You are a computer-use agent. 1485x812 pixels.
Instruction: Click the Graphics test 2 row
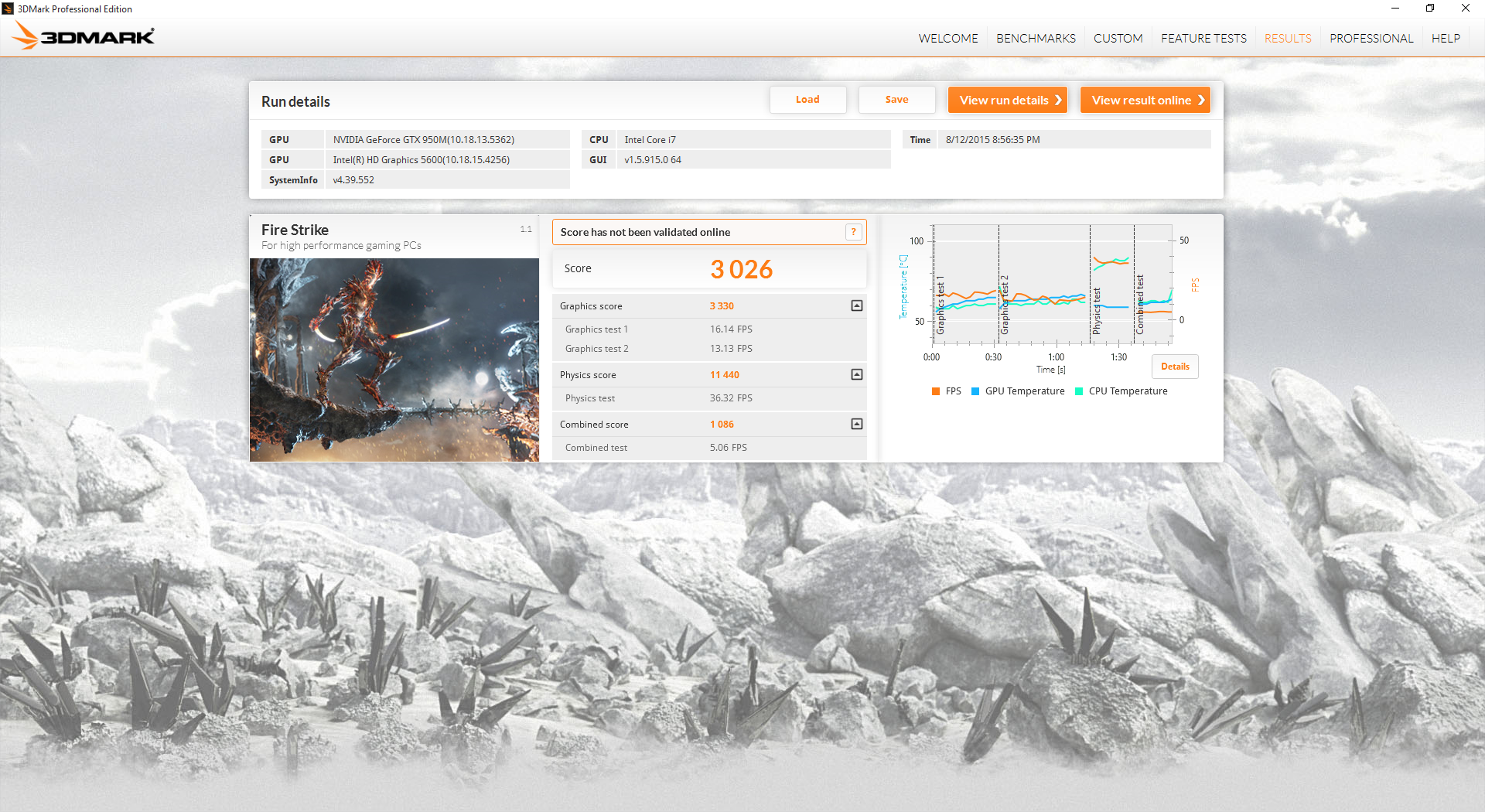tap(709, 349)
